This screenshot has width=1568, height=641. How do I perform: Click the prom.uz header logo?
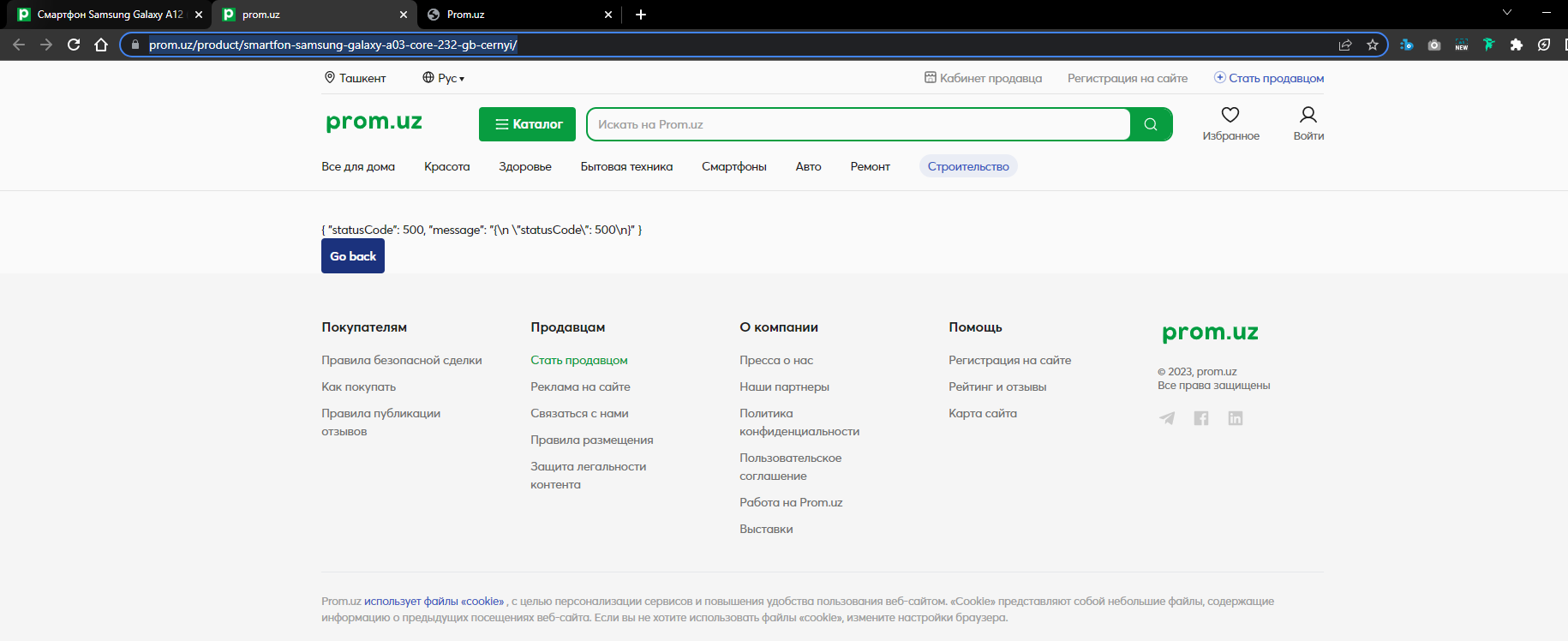click(x=374, y=122)
